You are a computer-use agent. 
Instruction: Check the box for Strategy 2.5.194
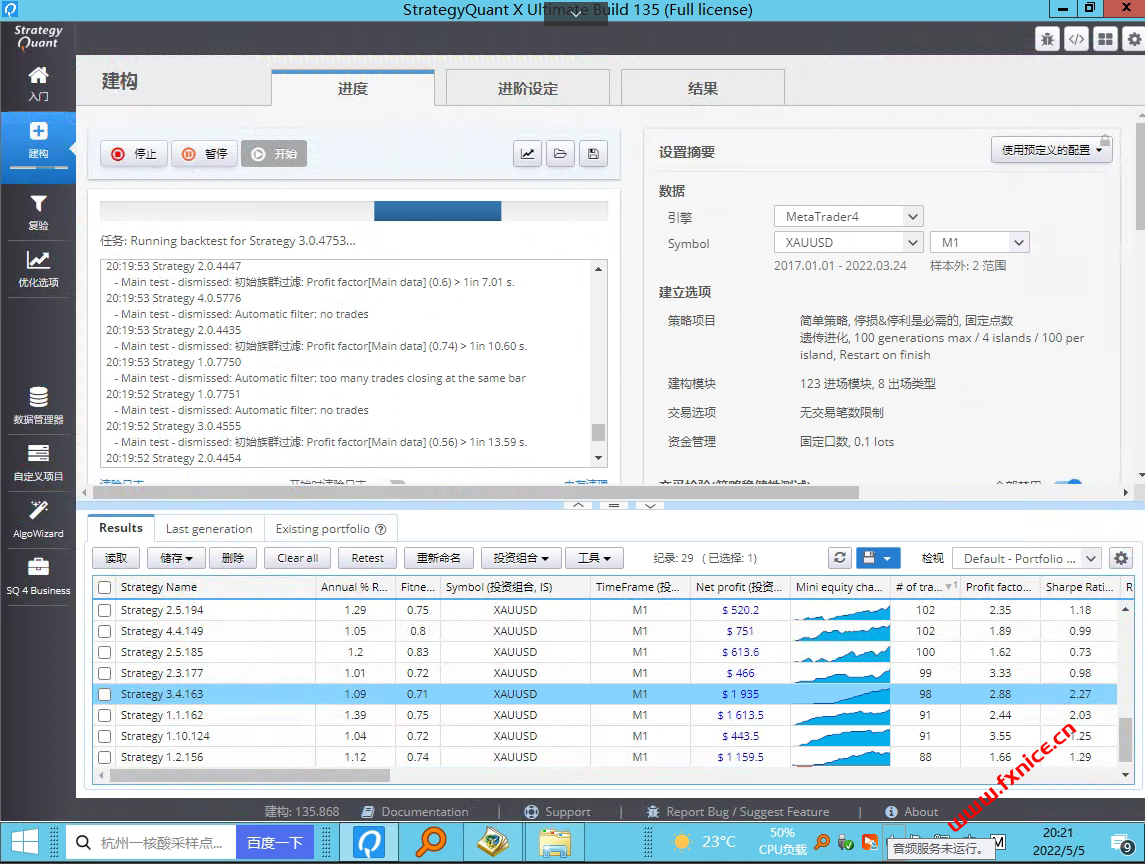pos(104,610)
